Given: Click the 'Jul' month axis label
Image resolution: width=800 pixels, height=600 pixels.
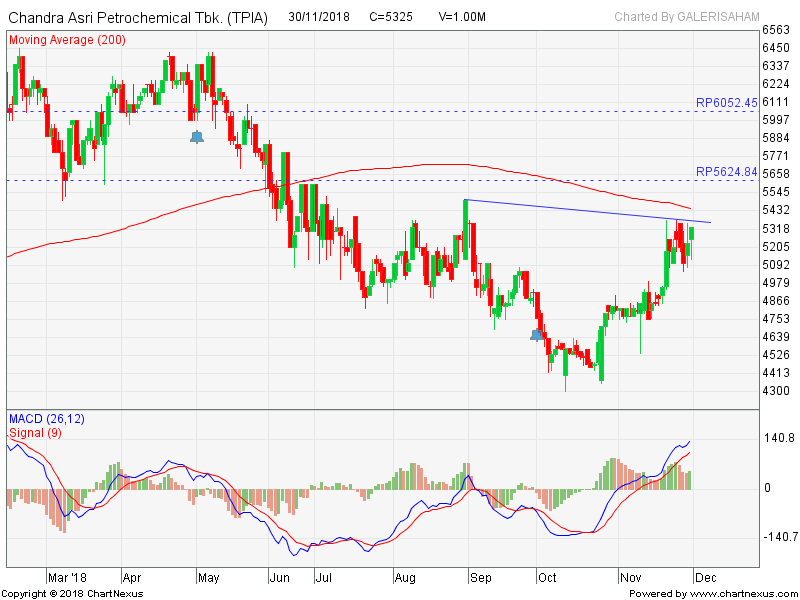Looking at the screenshot, I should (x=323, y=578).
